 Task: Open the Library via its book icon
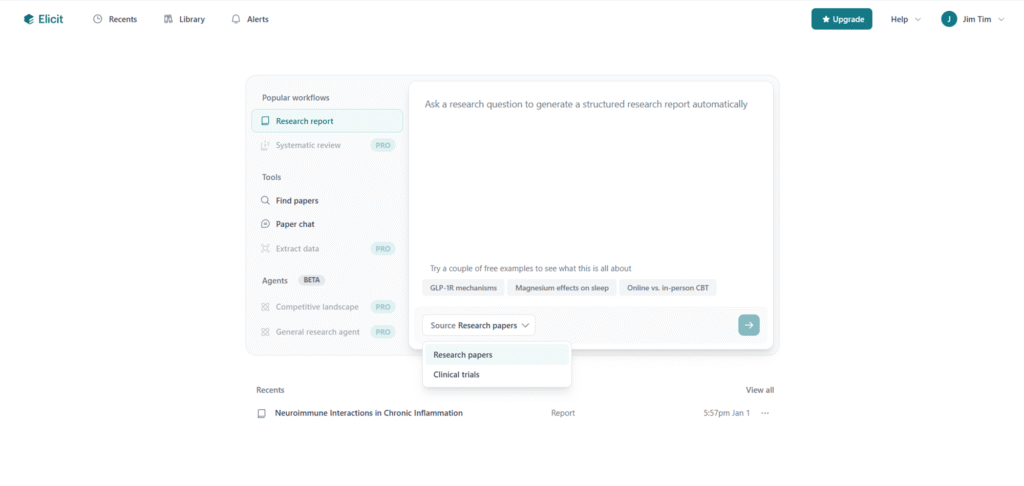coord(168,19)
